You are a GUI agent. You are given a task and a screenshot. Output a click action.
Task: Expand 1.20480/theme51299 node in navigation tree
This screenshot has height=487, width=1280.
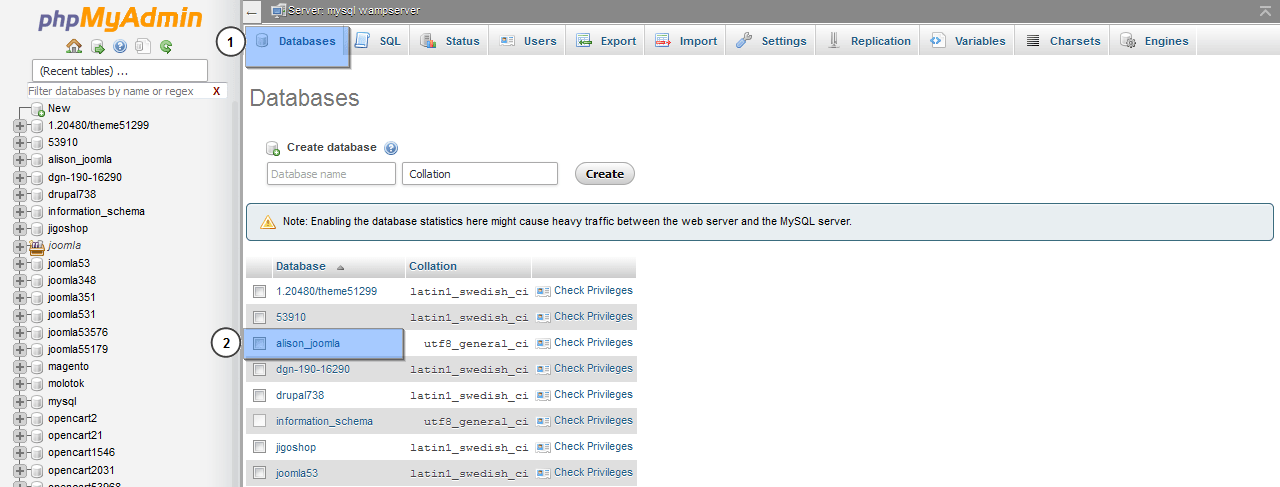[x=20, y=126]
